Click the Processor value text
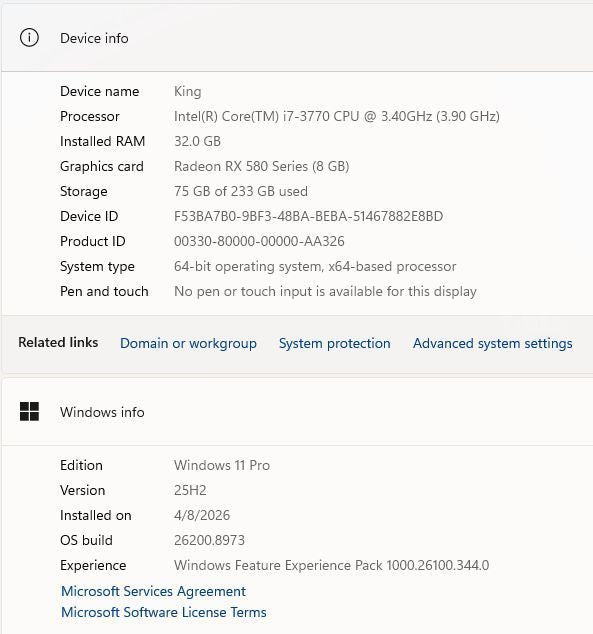This screenshot has height=634, width=593. point(337,116)
